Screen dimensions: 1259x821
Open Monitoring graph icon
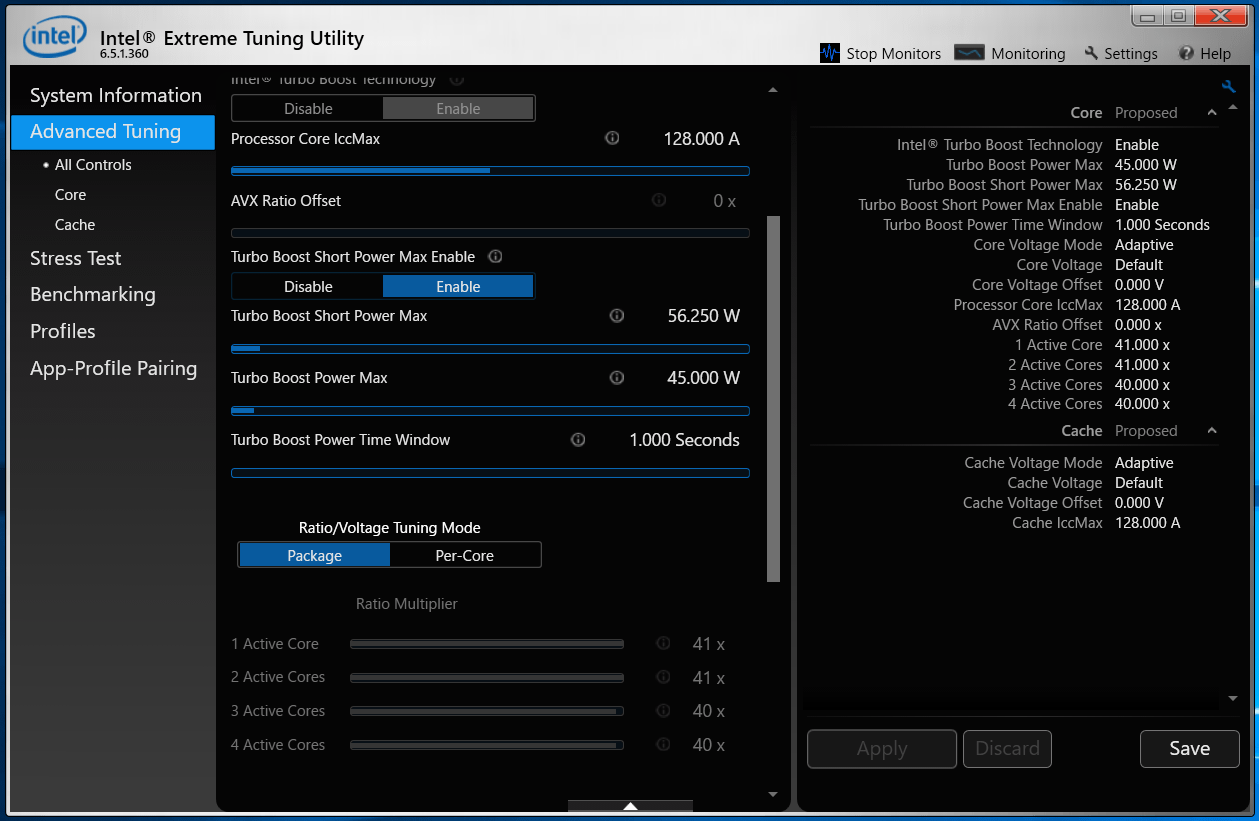coord(970,53)
